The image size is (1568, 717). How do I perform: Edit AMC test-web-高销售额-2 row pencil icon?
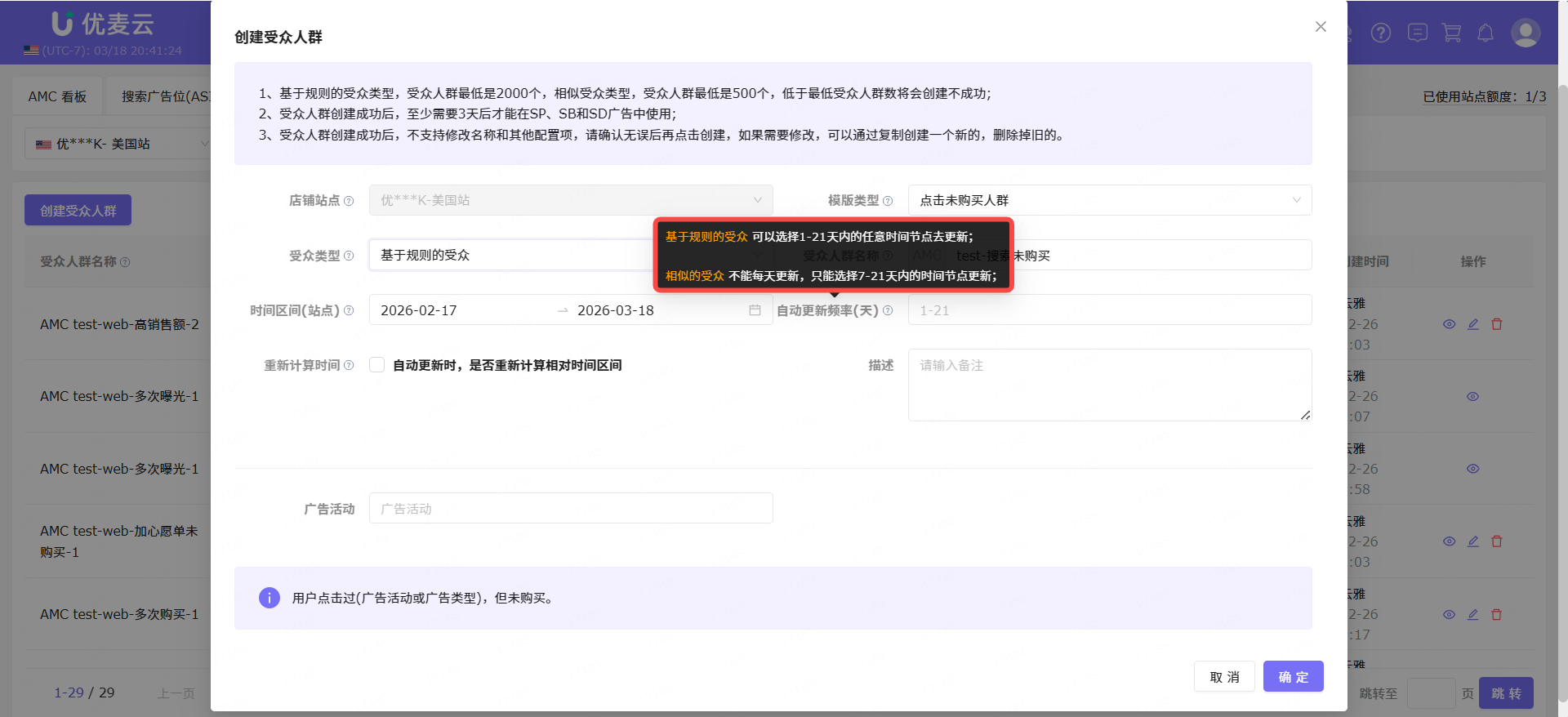(1473, 324)
